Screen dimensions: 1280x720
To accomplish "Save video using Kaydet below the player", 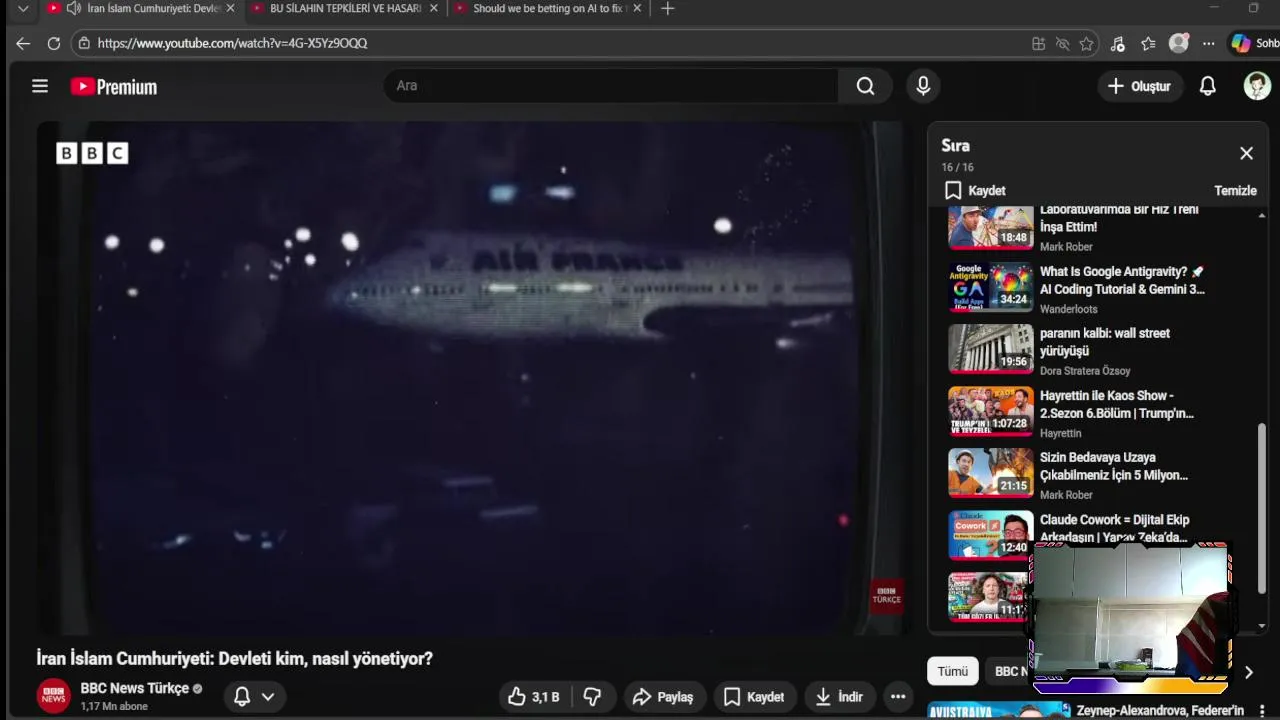I will pyautogui.click(x=755, y=697).
